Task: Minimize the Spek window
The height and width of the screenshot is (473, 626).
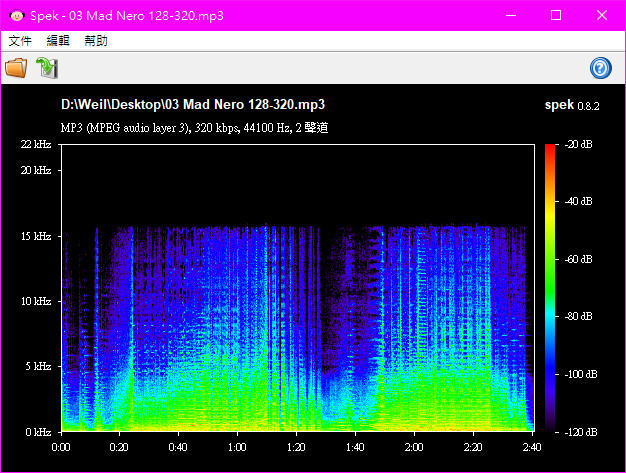Action: 510,15
